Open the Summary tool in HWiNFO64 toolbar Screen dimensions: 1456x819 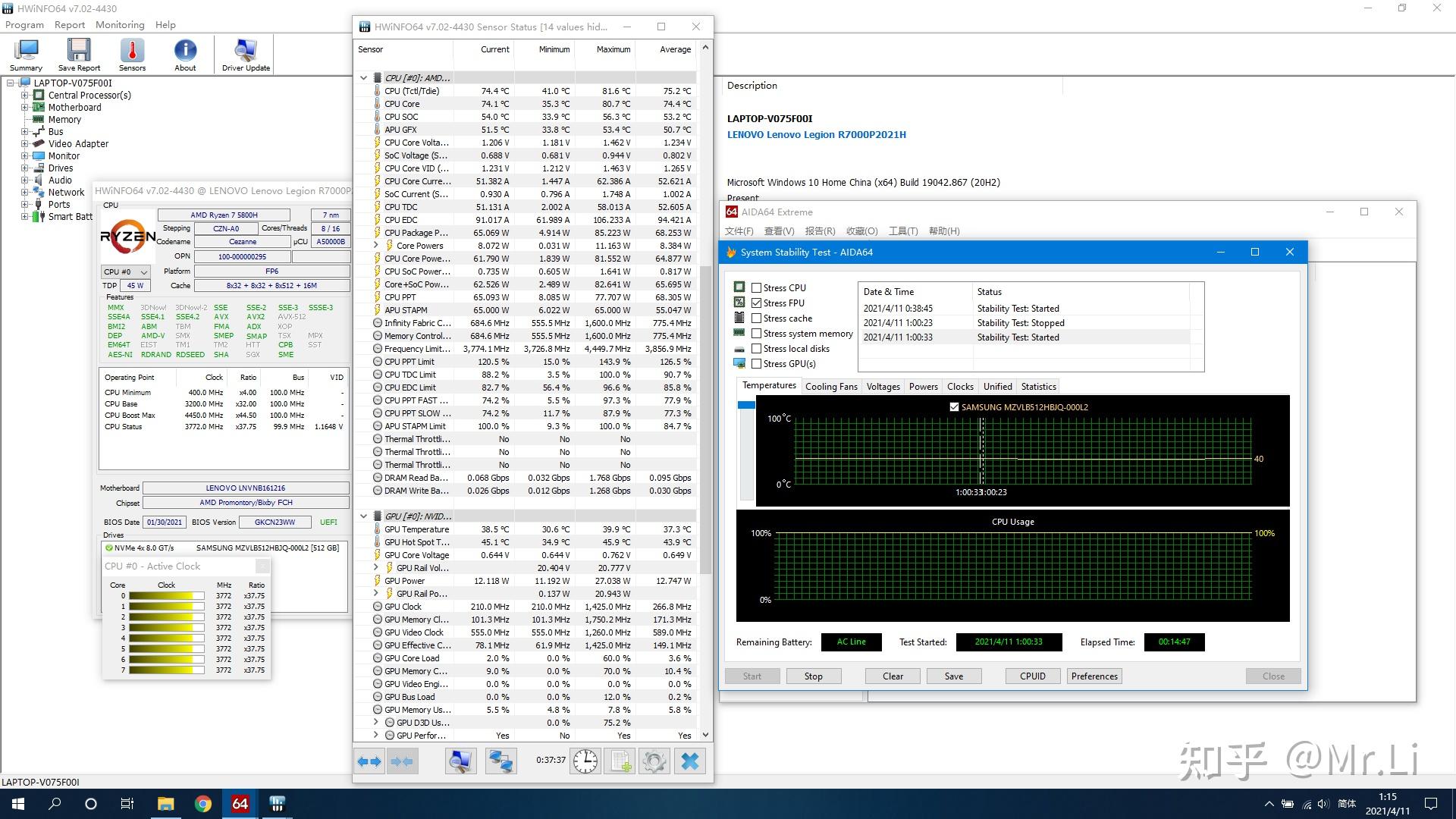[x=26, y=55]
